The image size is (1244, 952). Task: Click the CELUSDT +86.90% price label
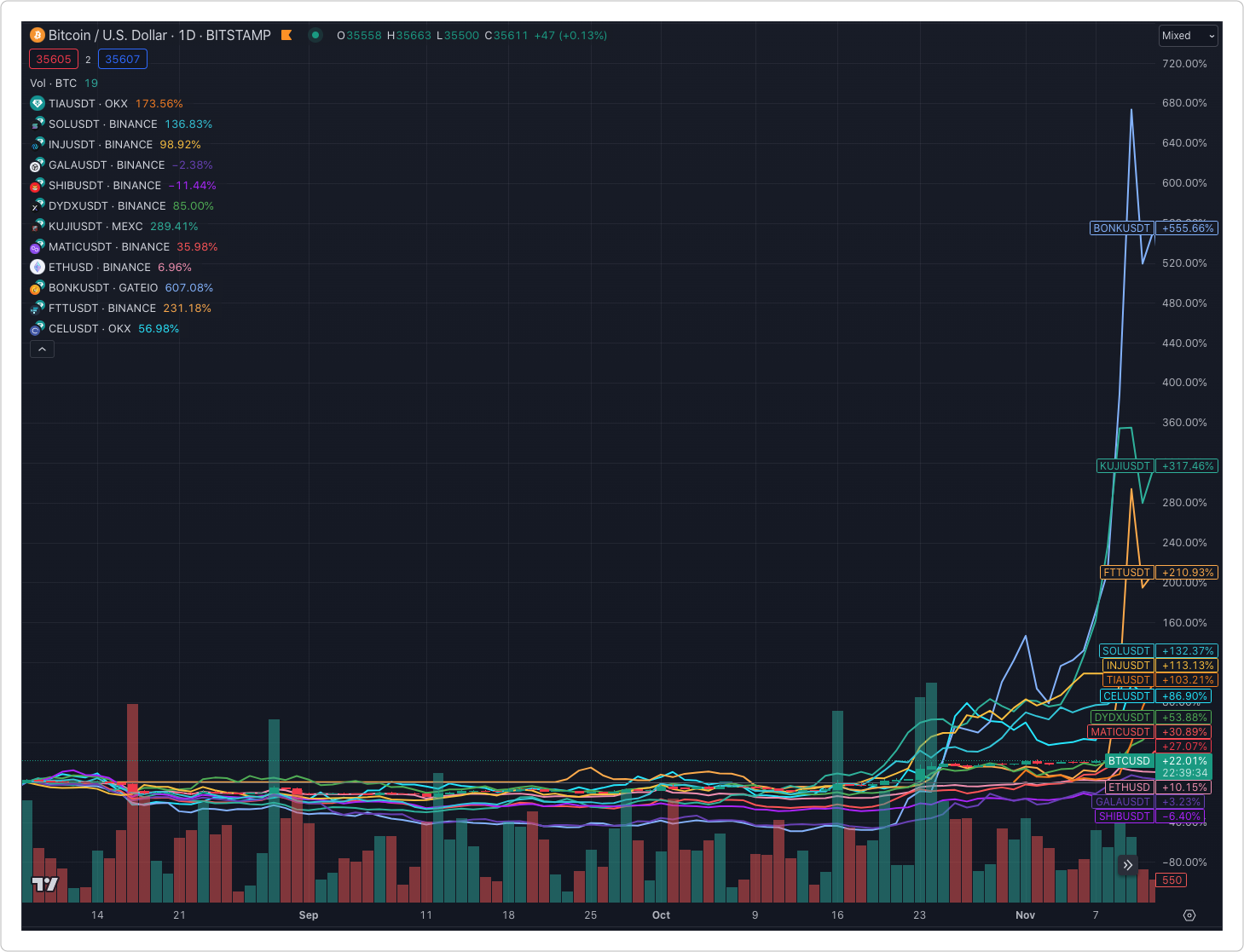coord(1155,696)
